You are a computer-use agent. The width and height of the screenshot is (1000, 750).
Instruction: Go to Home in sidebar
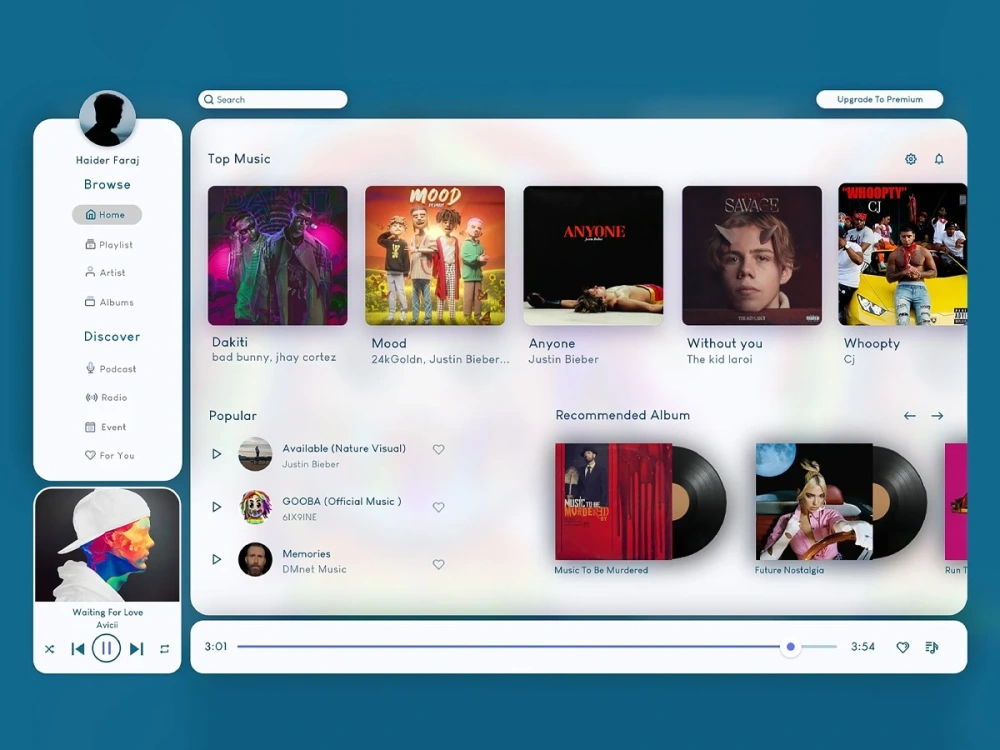[x=107, y=215]
